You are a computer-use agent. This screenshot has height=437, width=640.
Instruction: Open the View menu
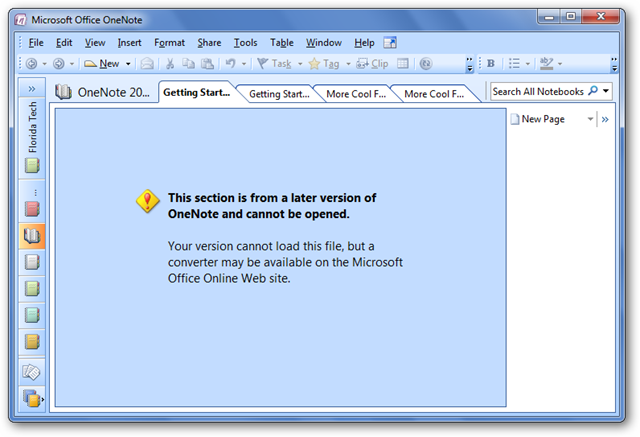click(x=95, y=43)
